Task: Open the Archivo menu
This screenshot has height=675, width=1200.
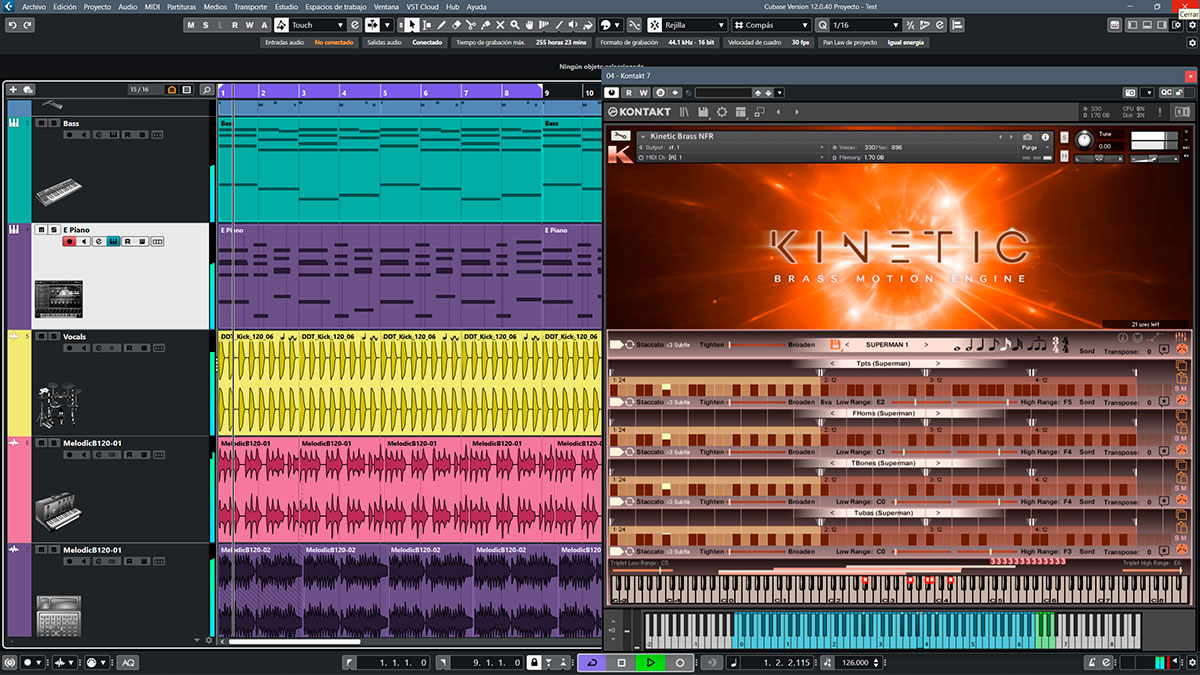Action: (35, 6)
